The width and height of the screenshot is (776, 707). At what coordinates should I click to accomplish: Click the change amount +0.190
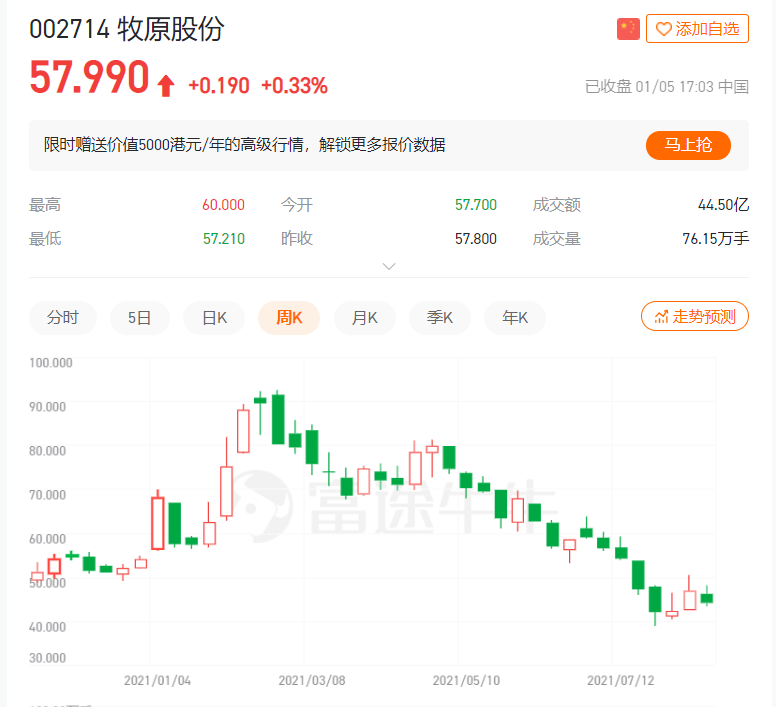click(x=219, y=86)
